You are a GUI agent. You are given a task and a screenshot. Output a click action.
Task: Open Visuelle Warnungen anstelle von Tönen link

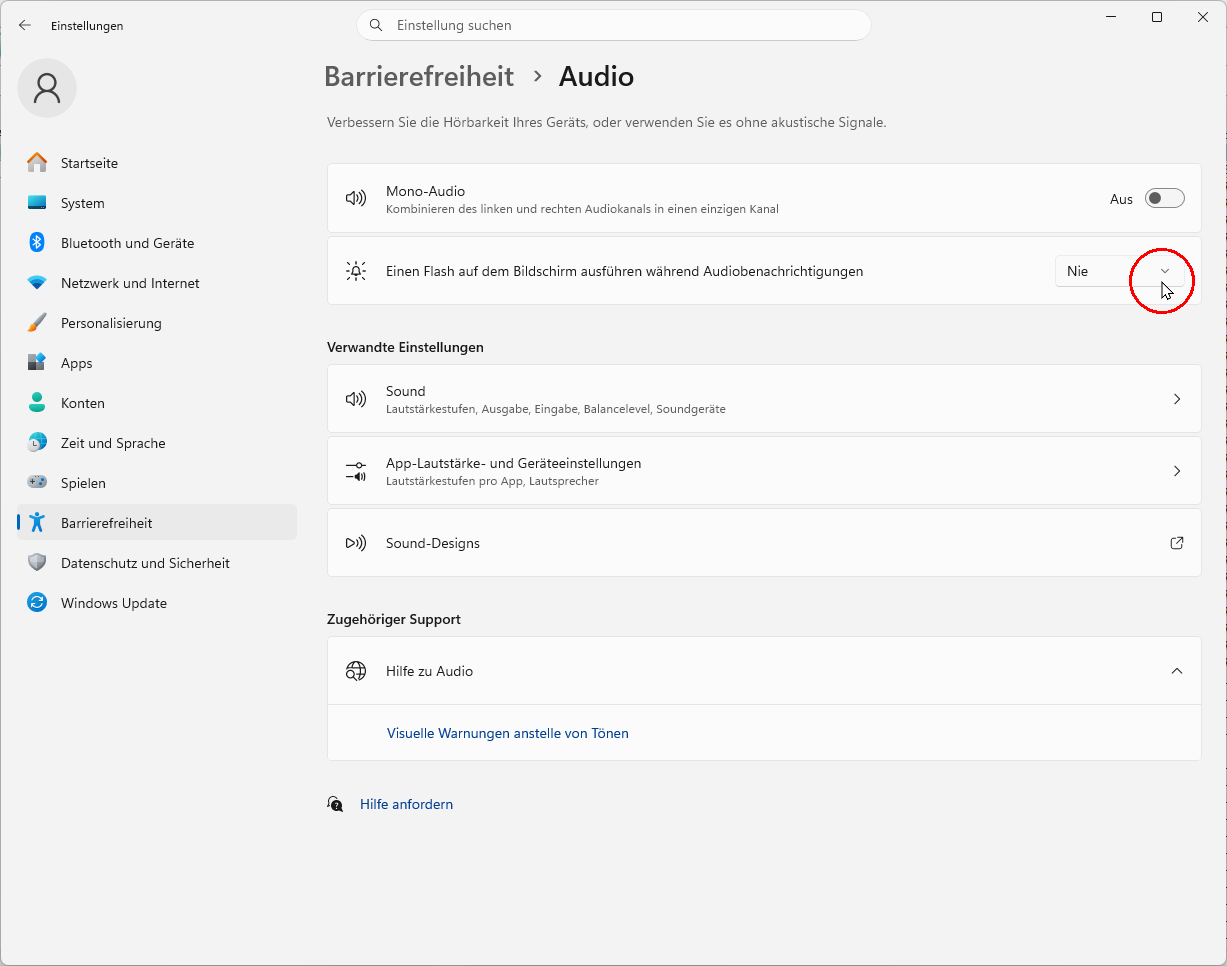click(508, 733)
